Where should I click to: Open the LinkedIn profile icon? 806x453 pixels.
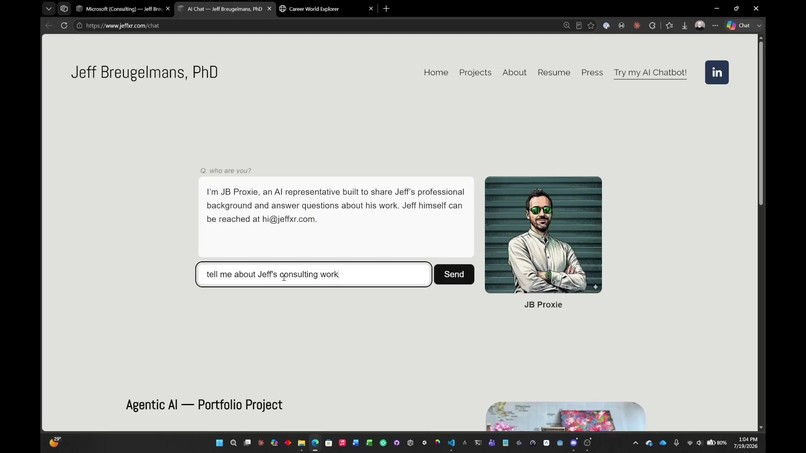(x=717, y=73)
